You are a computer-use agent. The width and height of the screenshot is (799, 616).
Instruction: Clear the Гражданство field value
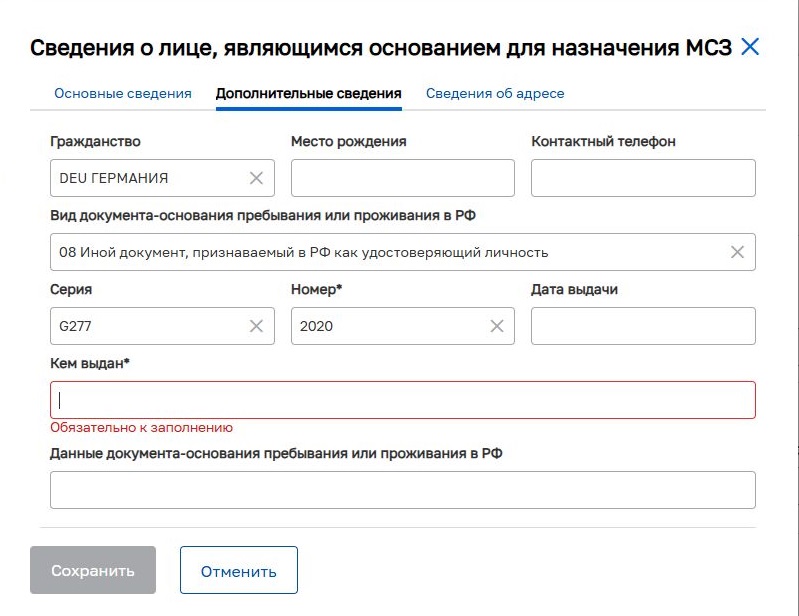tap(256, 178)
